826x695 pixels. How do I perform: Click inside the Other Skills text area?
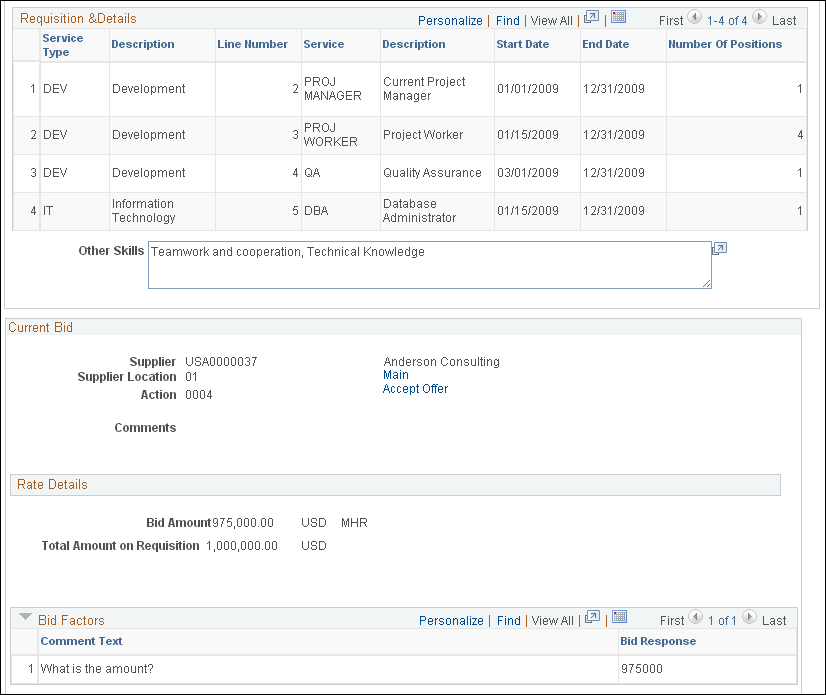(x=430, y=264)
